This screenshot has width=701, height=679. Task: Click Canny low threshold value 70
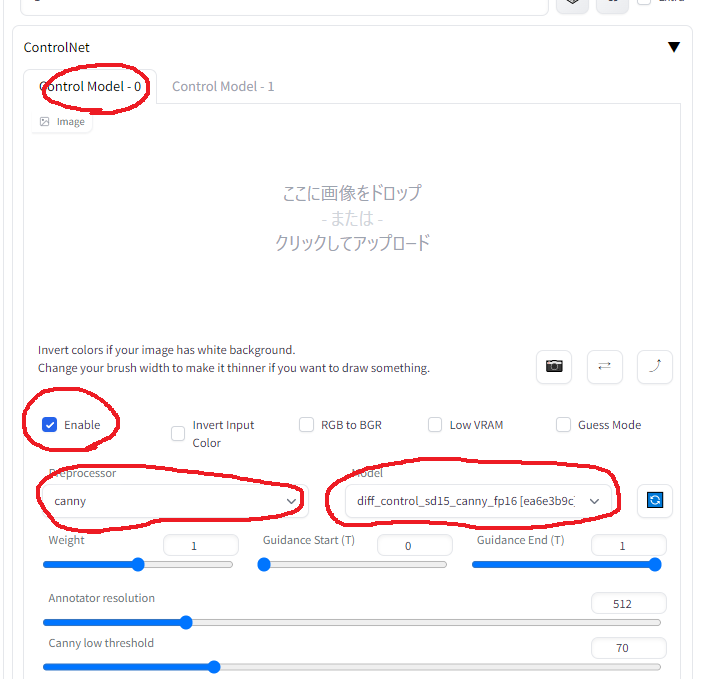(x=629, y=648)
